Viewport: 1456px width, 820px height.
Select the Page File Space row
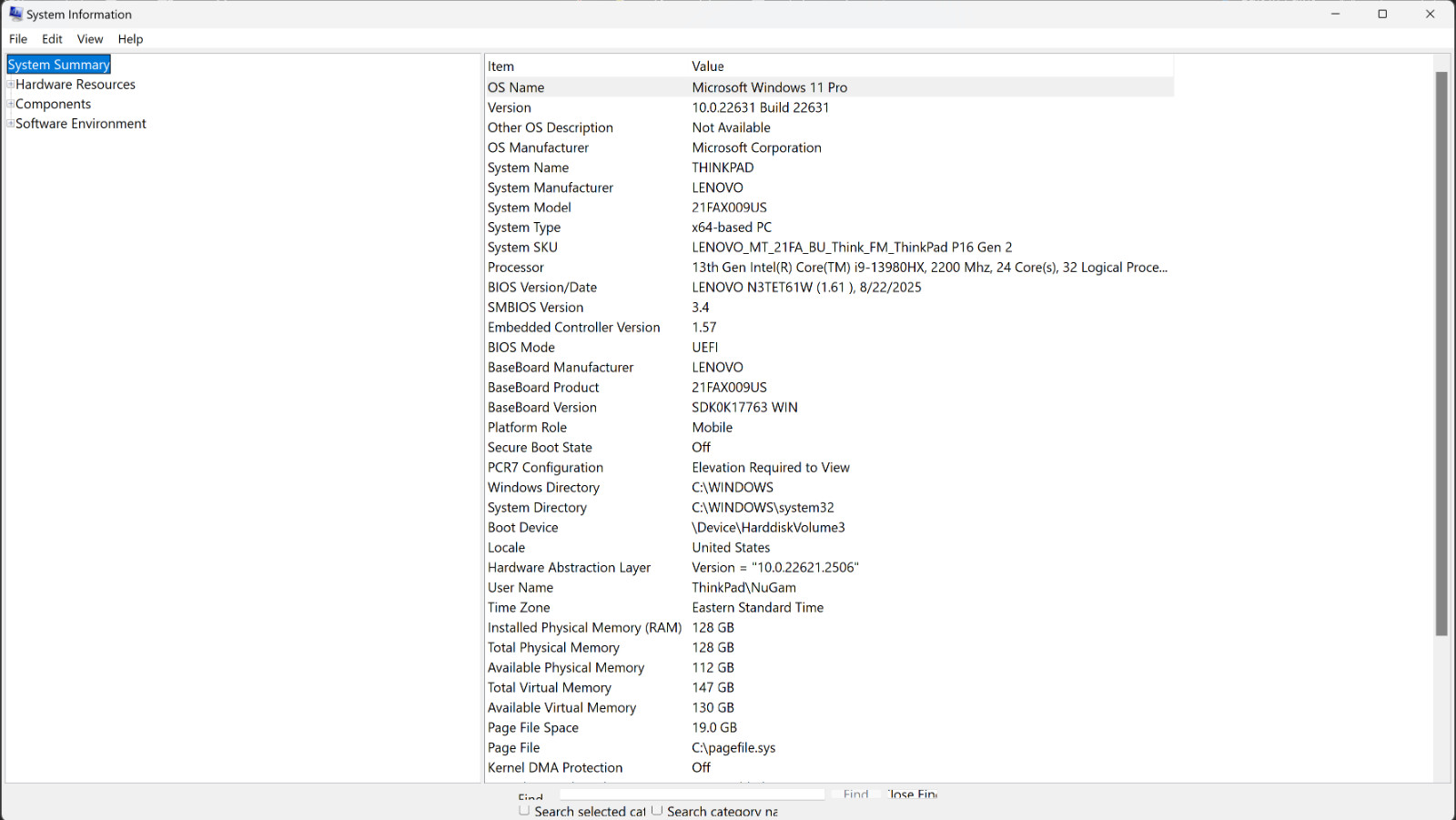(829, 728)
